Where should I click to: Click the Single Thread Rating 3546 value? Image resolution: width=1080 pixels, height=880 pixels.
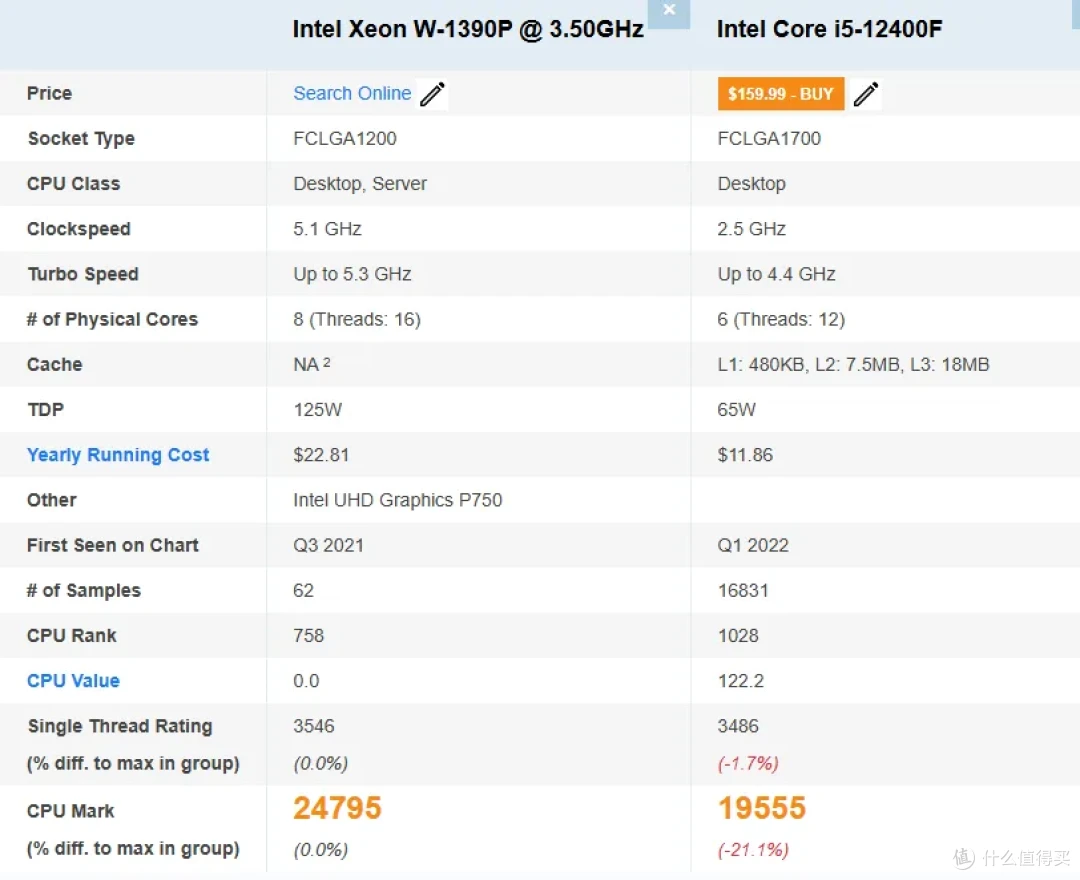[313, 726]
